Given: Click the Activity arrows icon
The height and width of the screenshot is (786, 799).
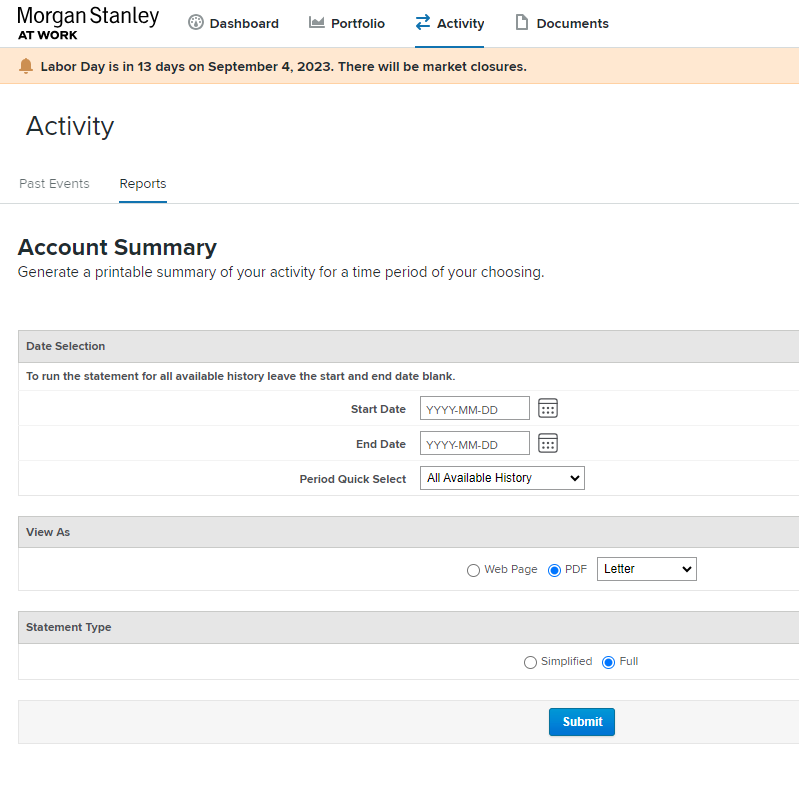Looking at the screenshot, I should click(x=423, y=23).
